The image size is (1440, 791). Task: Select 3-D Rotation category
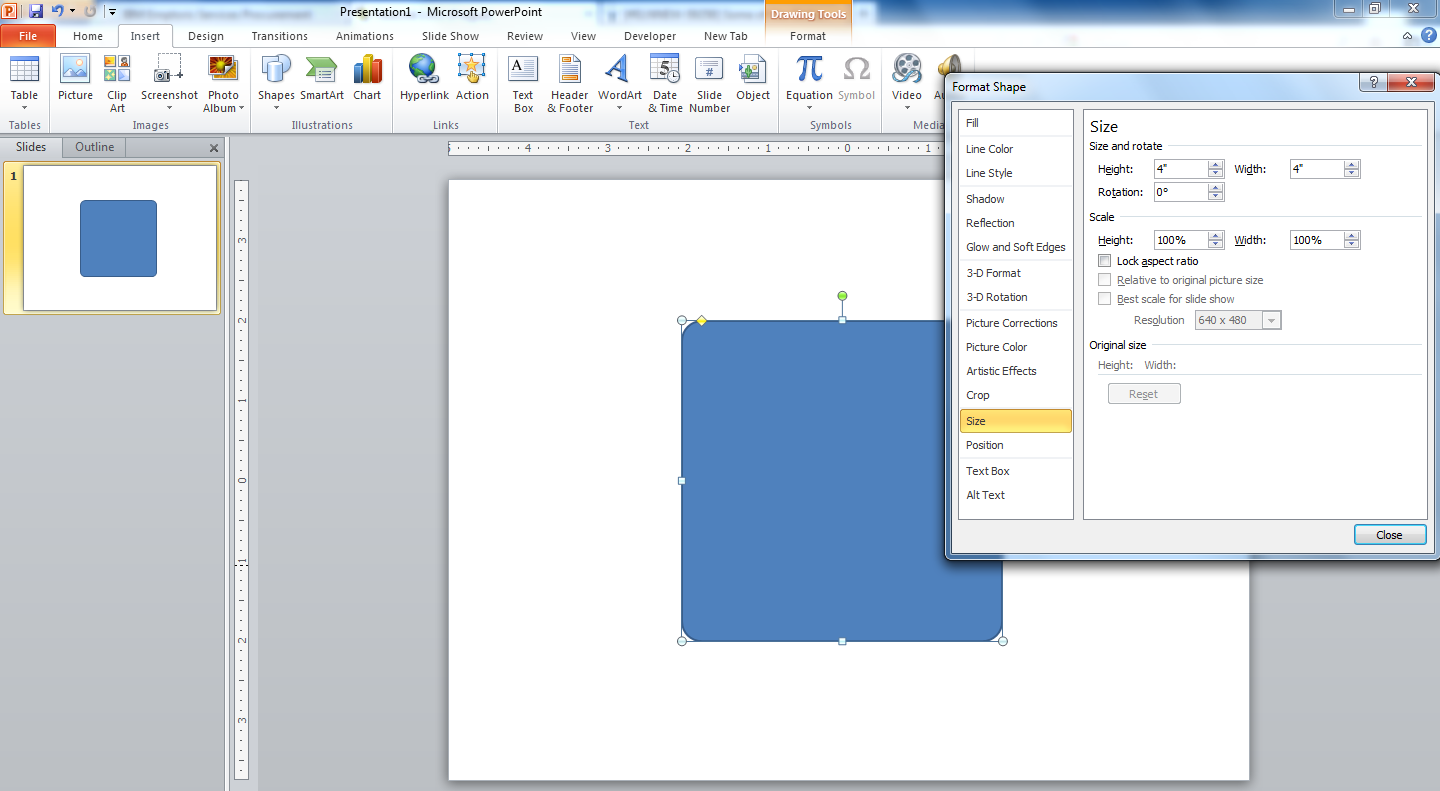(1015, 297)
